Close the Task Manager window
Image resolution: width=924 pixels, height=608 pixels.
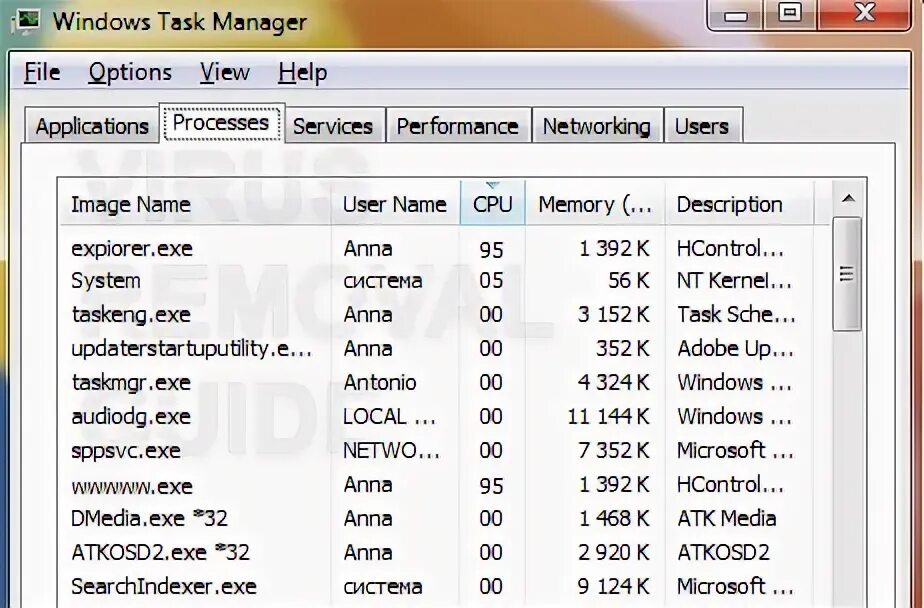point(864,14)
